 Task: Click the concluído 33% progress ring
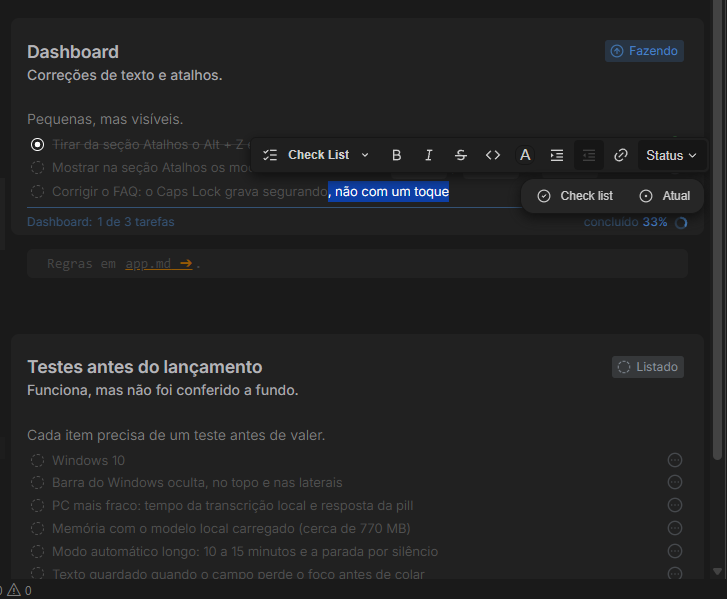point(681,223)
